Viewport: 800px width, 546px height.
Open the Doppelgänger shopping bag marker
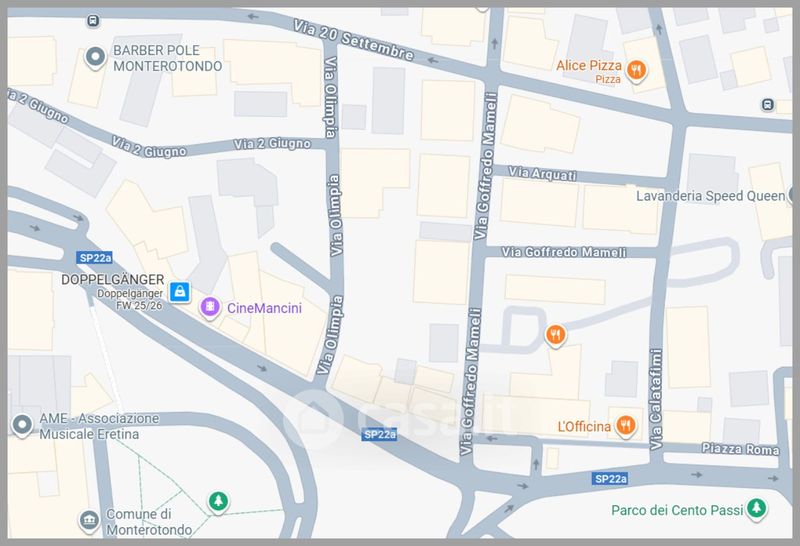pos(180,292)
